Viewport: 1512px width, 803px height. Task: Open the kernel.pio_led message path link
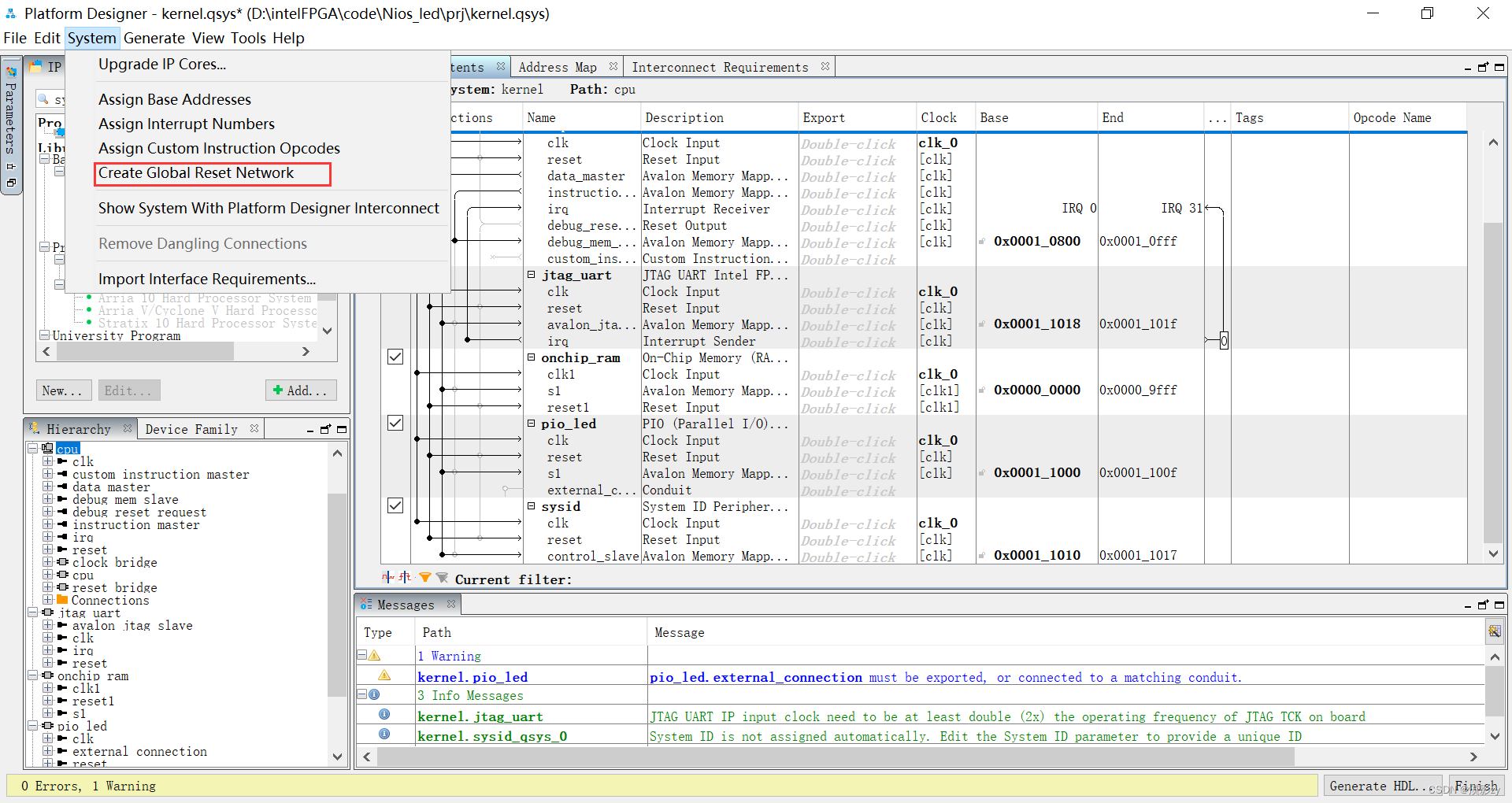tap(472, 677)
